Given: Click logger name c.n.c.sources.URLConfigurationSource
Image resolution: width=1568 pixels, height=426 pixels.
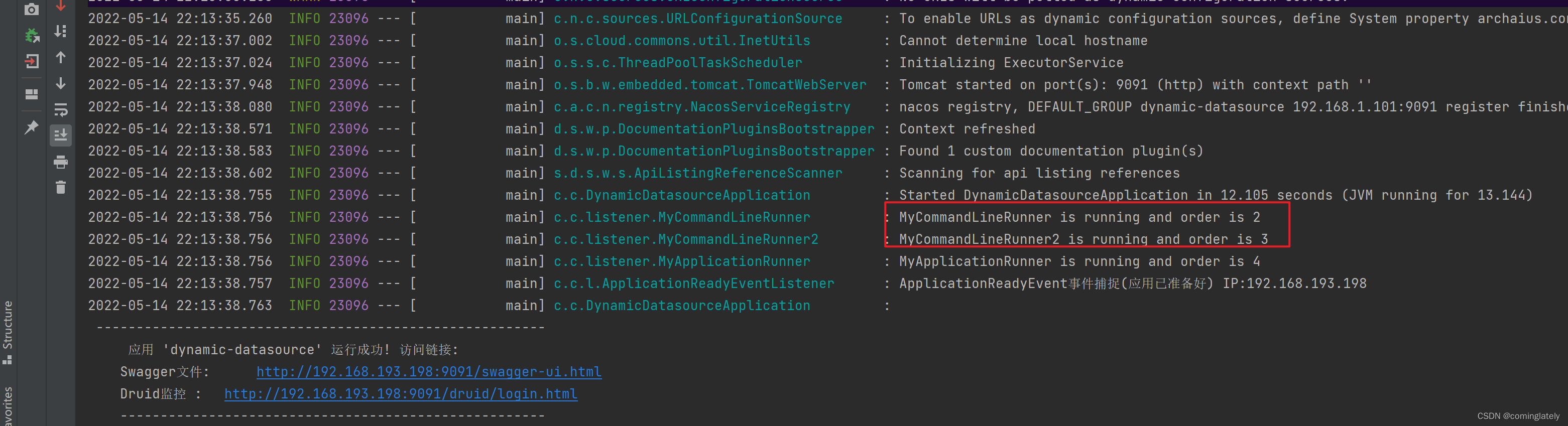Looking at the screenshot, I should point(698,19).
